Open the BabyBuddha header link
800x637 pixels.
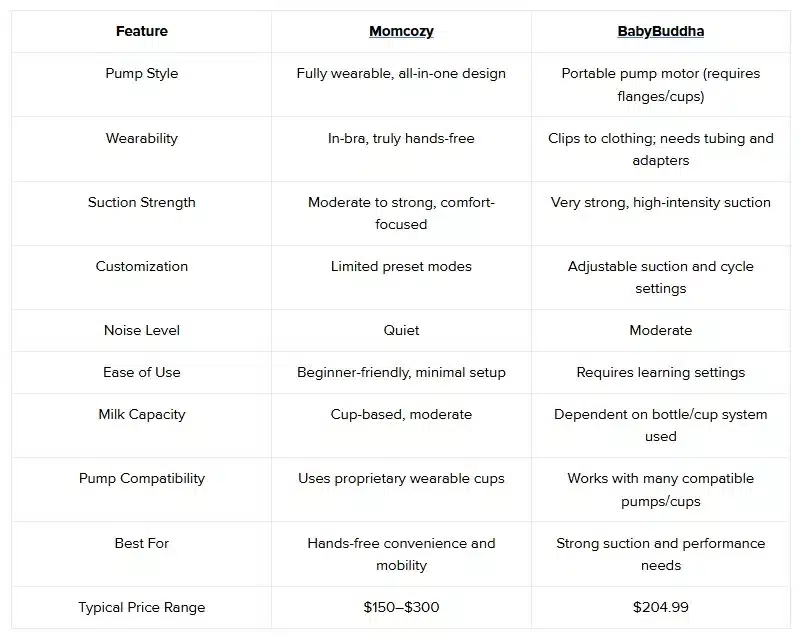click(660, 31)
